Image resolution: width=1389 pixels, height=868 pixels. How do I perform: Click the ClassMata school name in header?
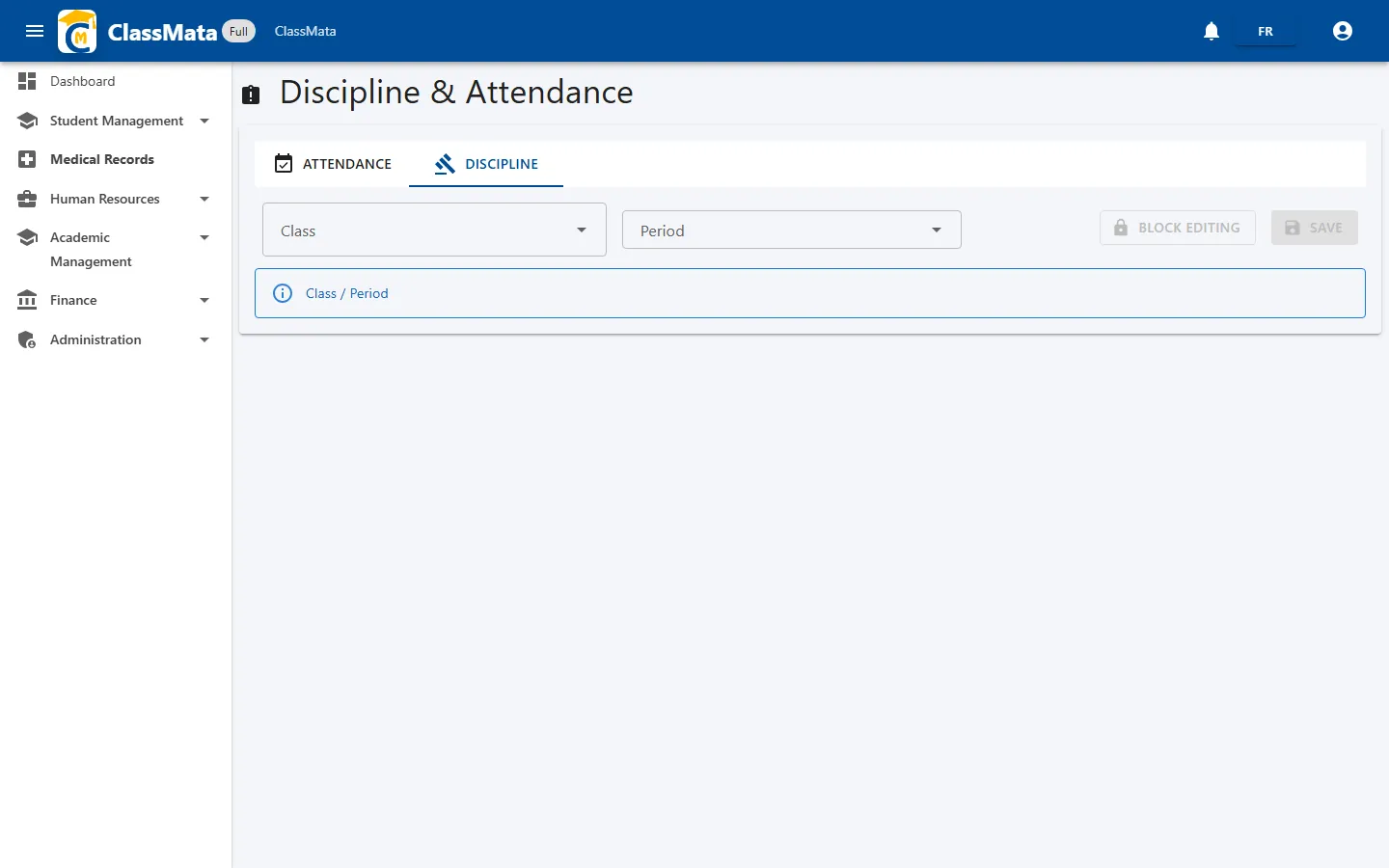coord(306,31)
